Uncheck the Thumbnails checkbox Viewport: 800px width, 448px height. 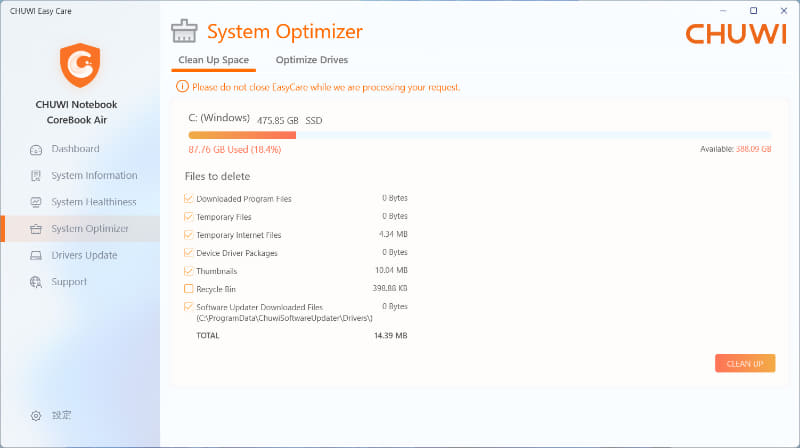[x=188, y=271]
